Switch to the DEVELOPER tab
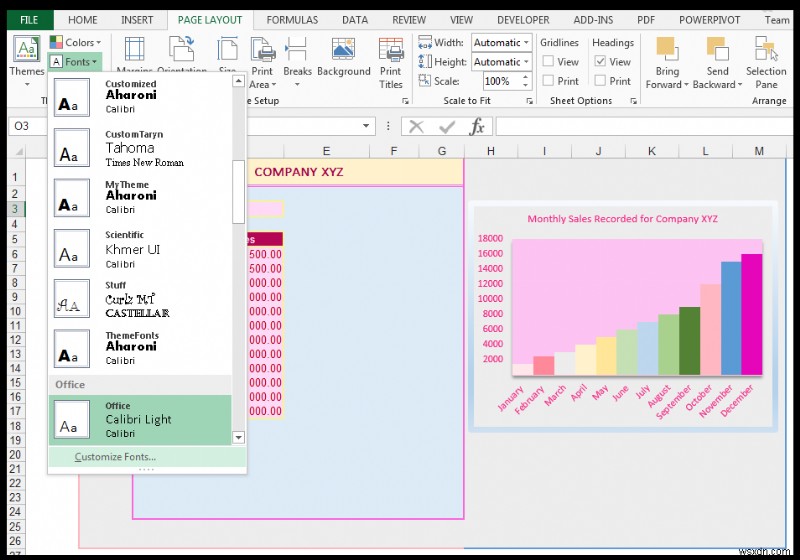This screenshot has width=800, height=560. (523, 20)
